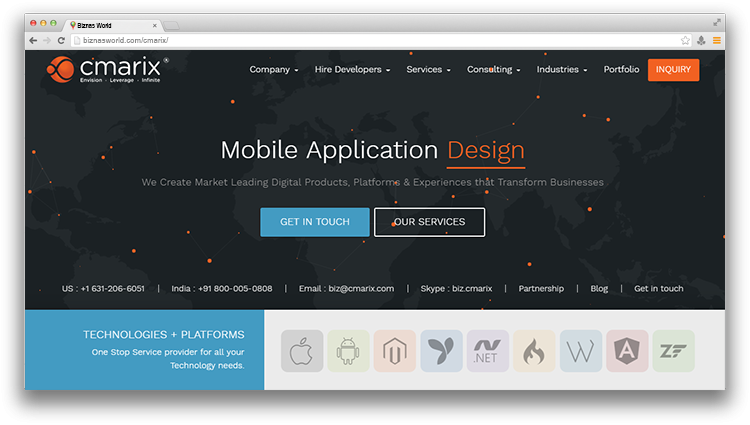This screenshot has height=425, width=750.
Task: Click the Yii framework icon
Action: pos(441,351)
